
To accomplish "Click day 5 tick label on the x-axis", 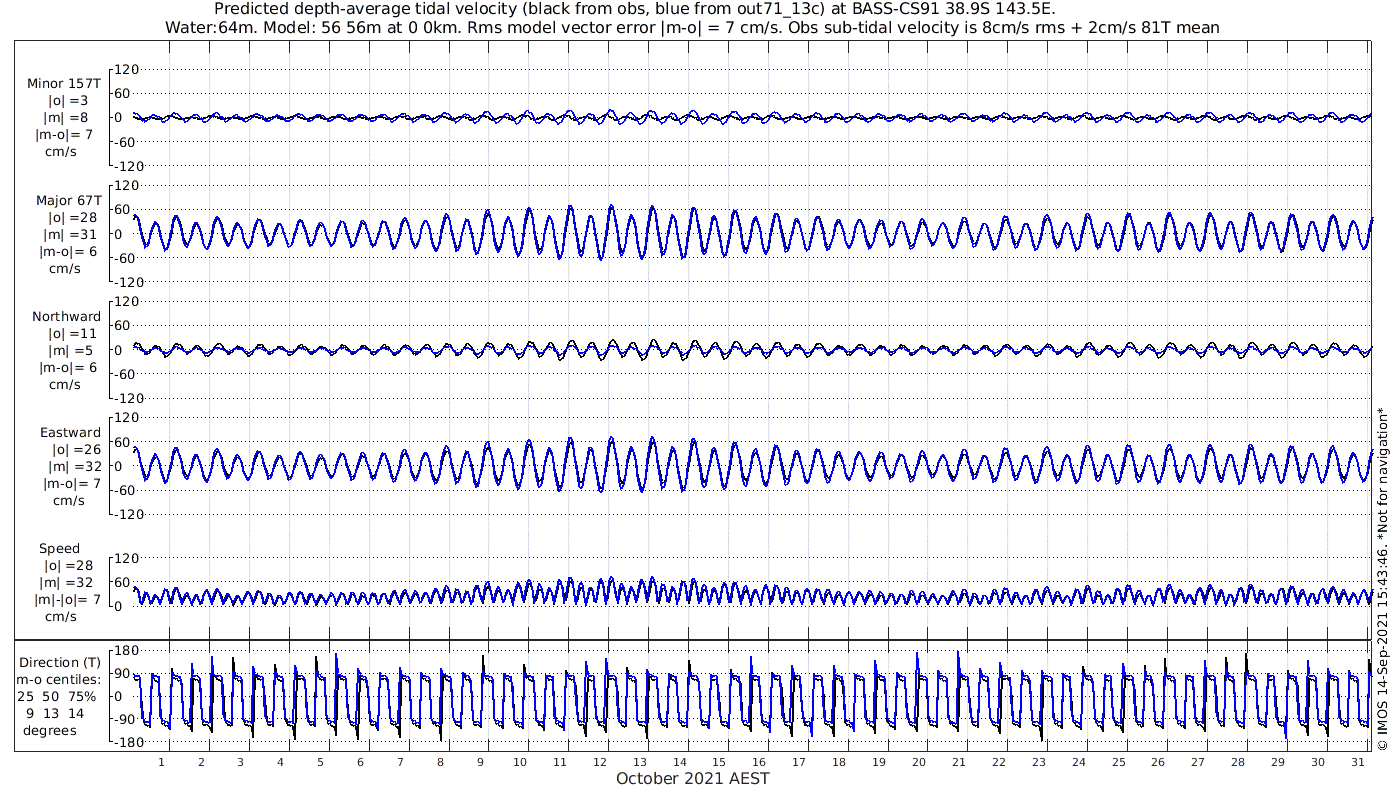I will (x=320, y=762).
